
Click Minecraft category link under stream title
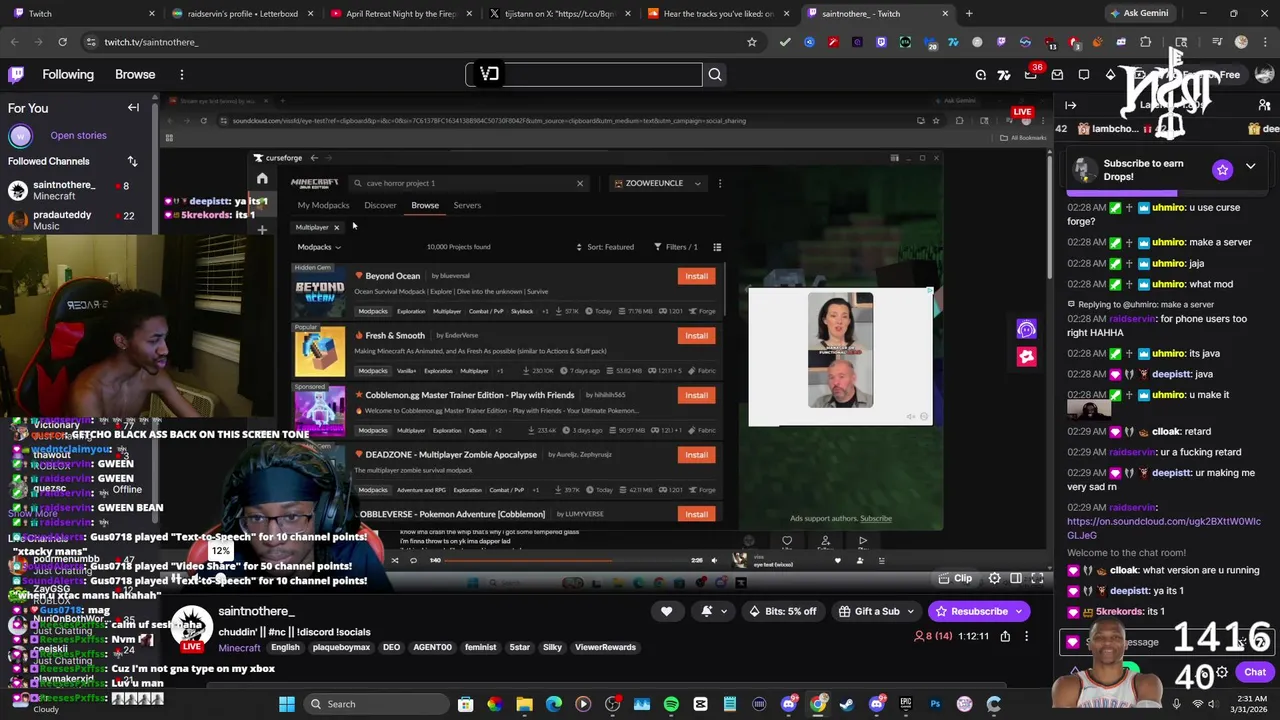click(239, 647)
